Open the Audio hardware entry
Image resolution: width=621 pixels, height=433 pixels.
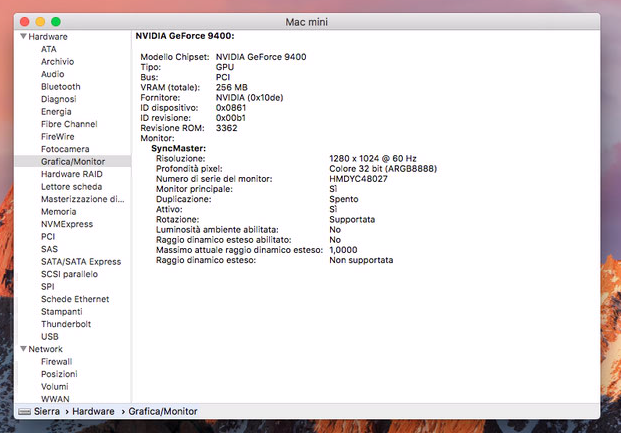[53, 74]
